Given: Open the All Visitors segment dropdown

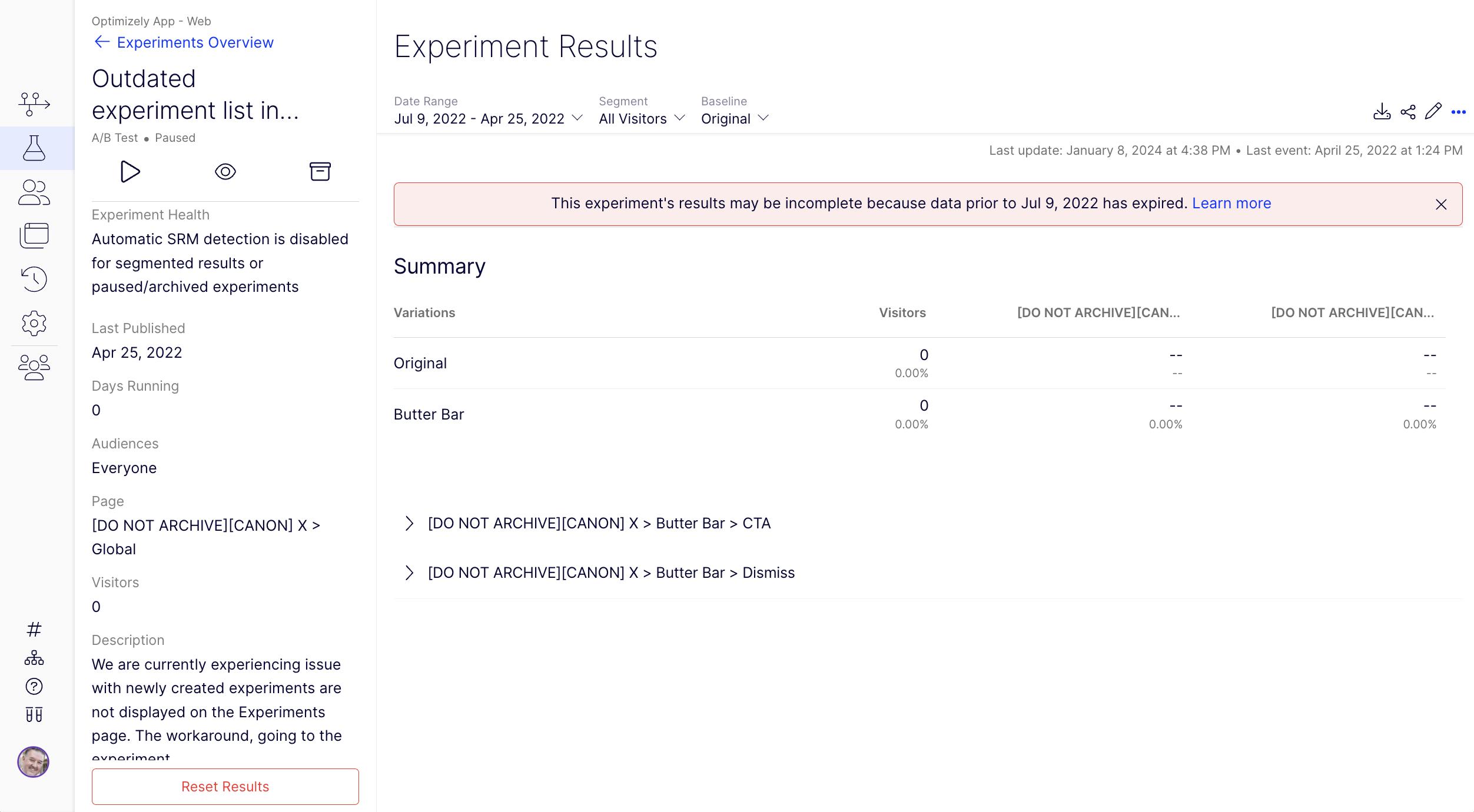Looking at the screenshot, I should 642,119.
